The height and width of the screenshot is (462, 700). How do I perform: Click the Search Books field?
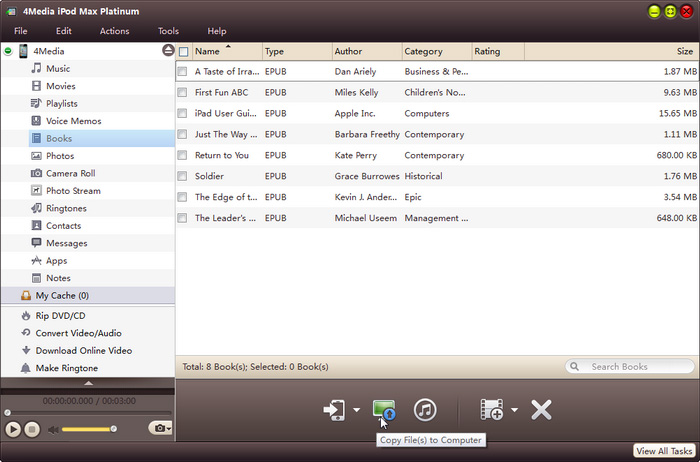(626, 367)
